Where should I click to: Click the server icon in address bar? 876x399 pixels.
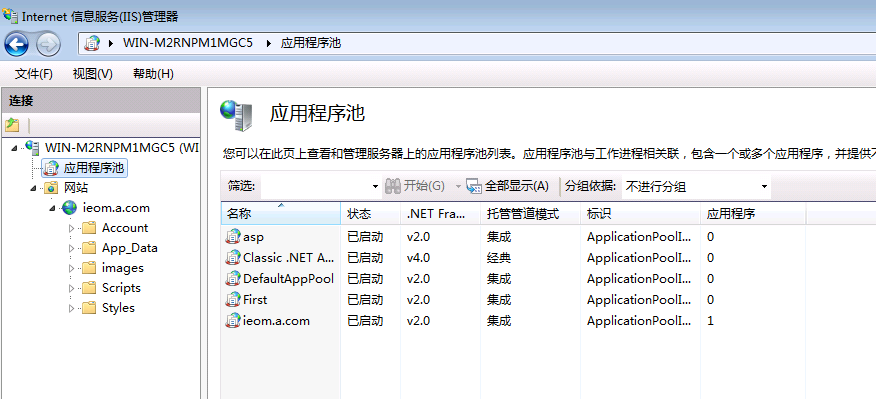click(92, 44)
